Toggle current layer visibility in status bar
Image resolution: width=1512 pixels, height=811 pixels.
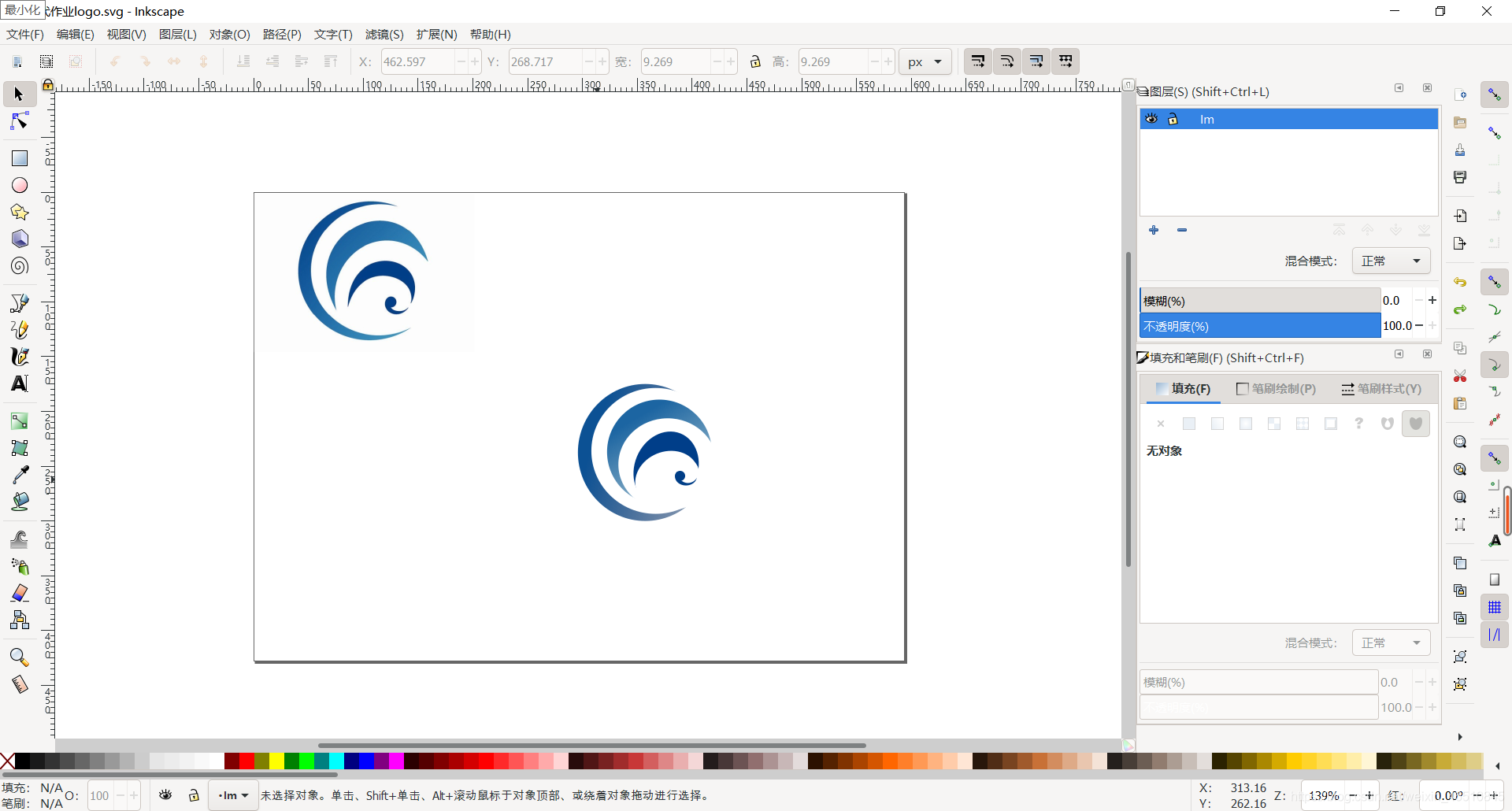(x=165, y=795)
